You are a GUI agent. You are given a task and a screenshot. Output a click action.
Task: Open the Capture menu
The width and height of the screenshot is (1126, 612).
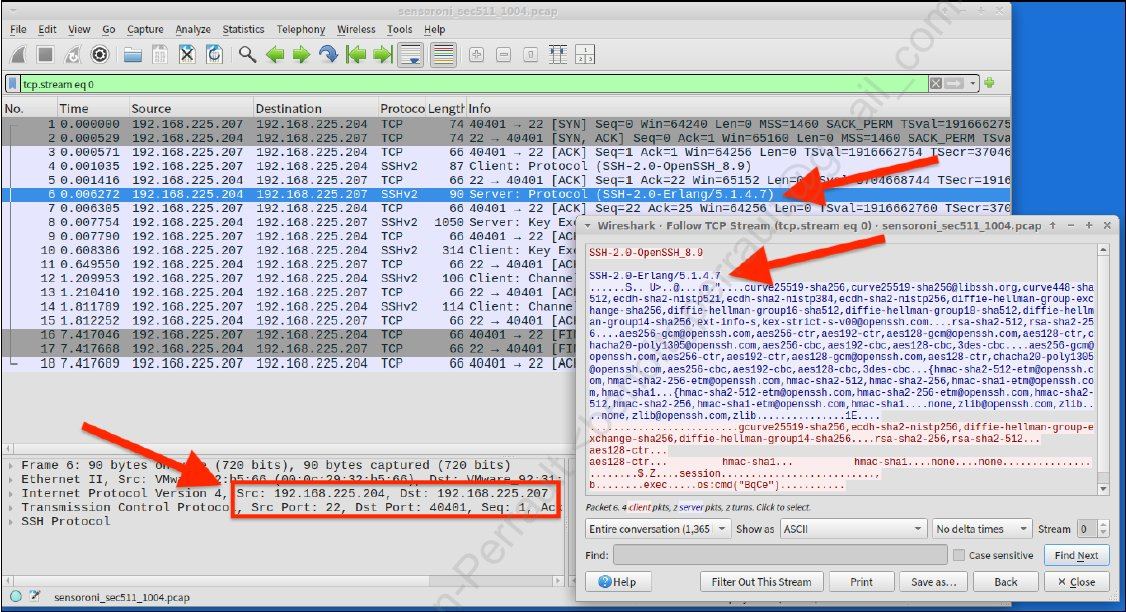[x=145, y=29]
